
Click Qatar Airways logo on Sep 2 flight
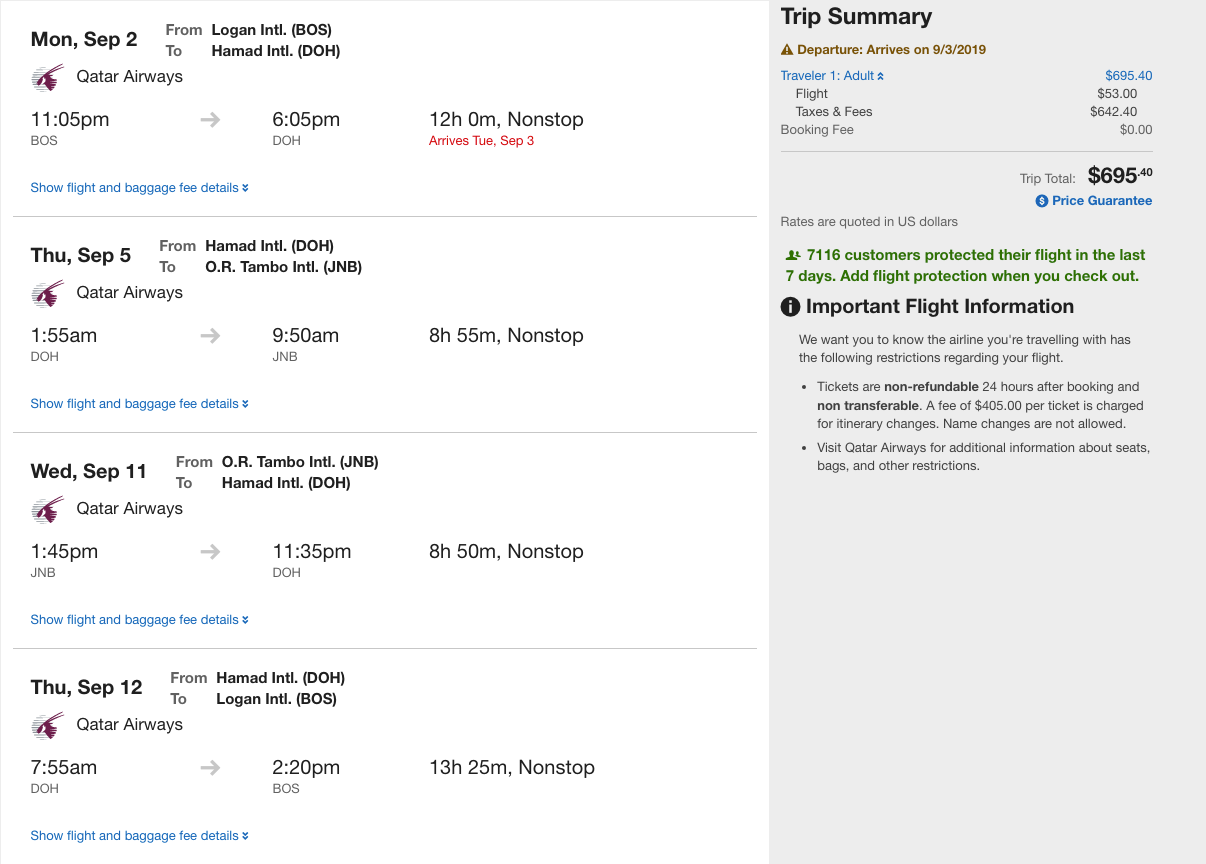47,78
